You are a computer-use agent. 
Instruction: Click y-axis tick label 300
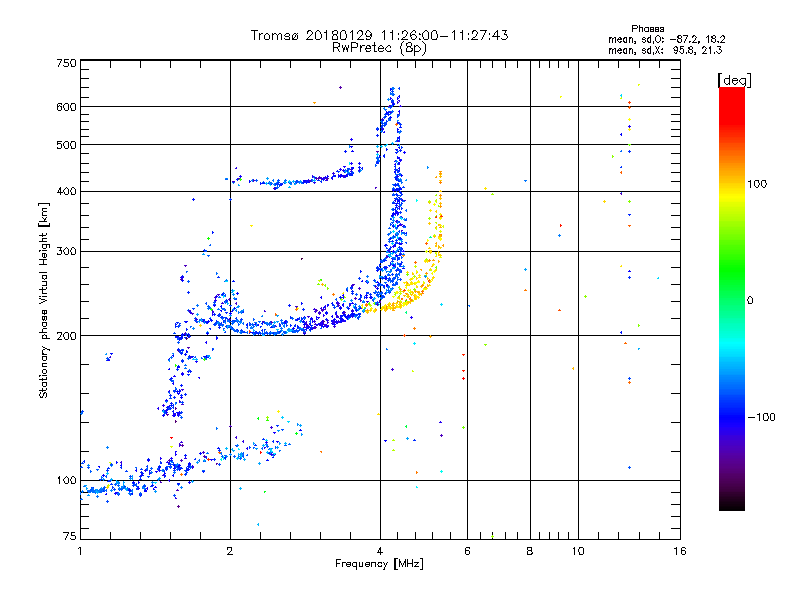(66, 251)
